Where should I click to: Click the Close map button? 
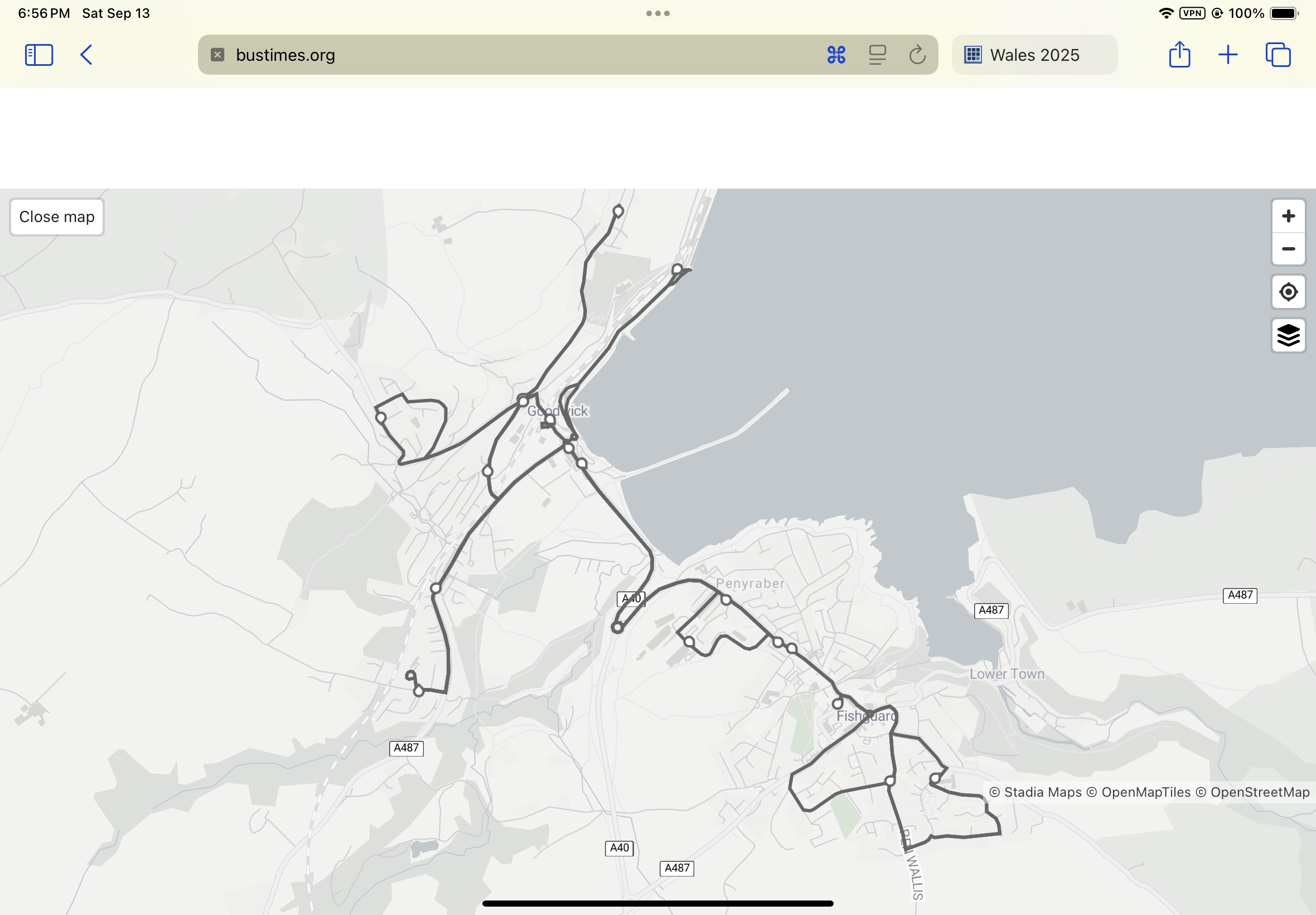tap(57, 217)
